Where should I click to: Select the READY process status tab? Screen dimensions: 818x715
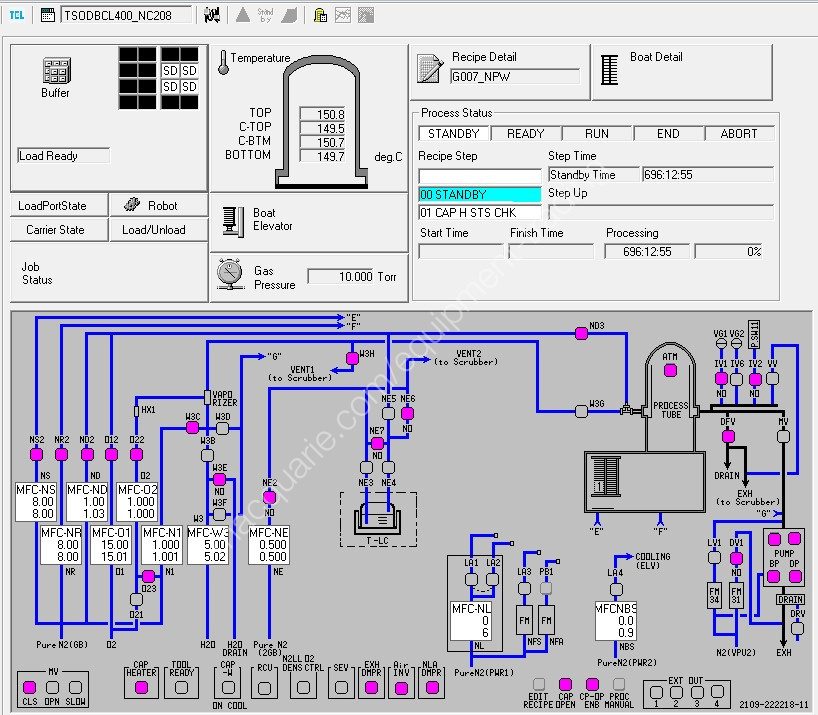pos(525,134)
